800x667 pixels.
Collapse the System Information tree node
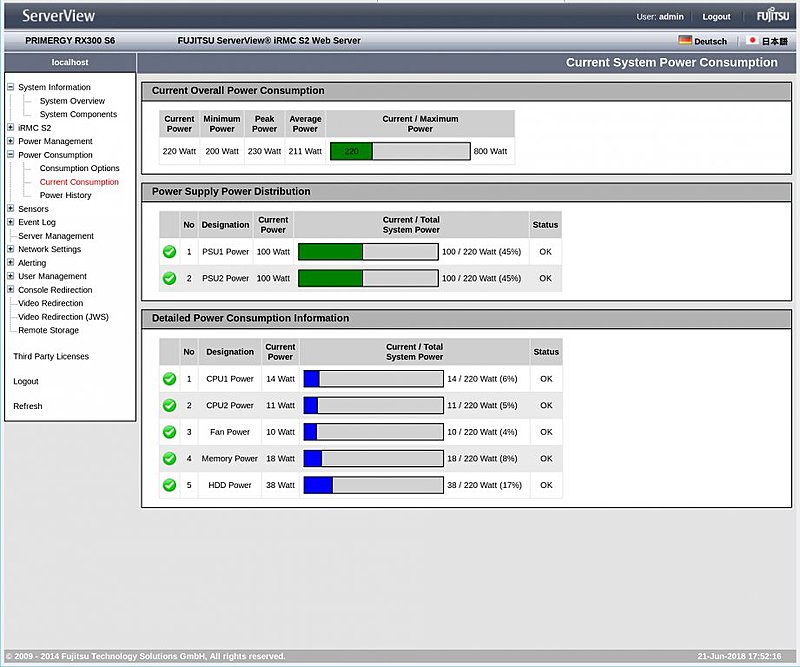coord(11,88)
